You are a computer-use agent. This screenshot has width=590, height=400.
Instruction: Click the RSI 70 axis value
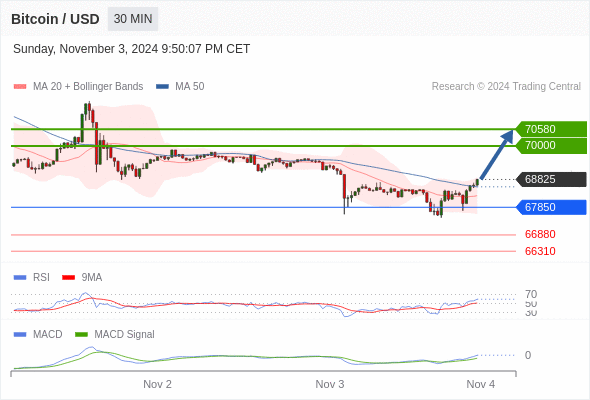tap(531, 294)
